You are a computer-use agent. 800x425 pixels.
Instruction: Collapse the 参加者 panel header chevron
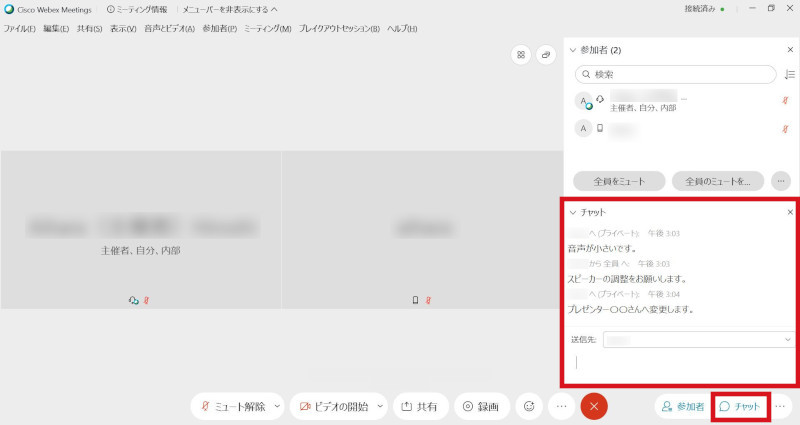click(573, 49)
